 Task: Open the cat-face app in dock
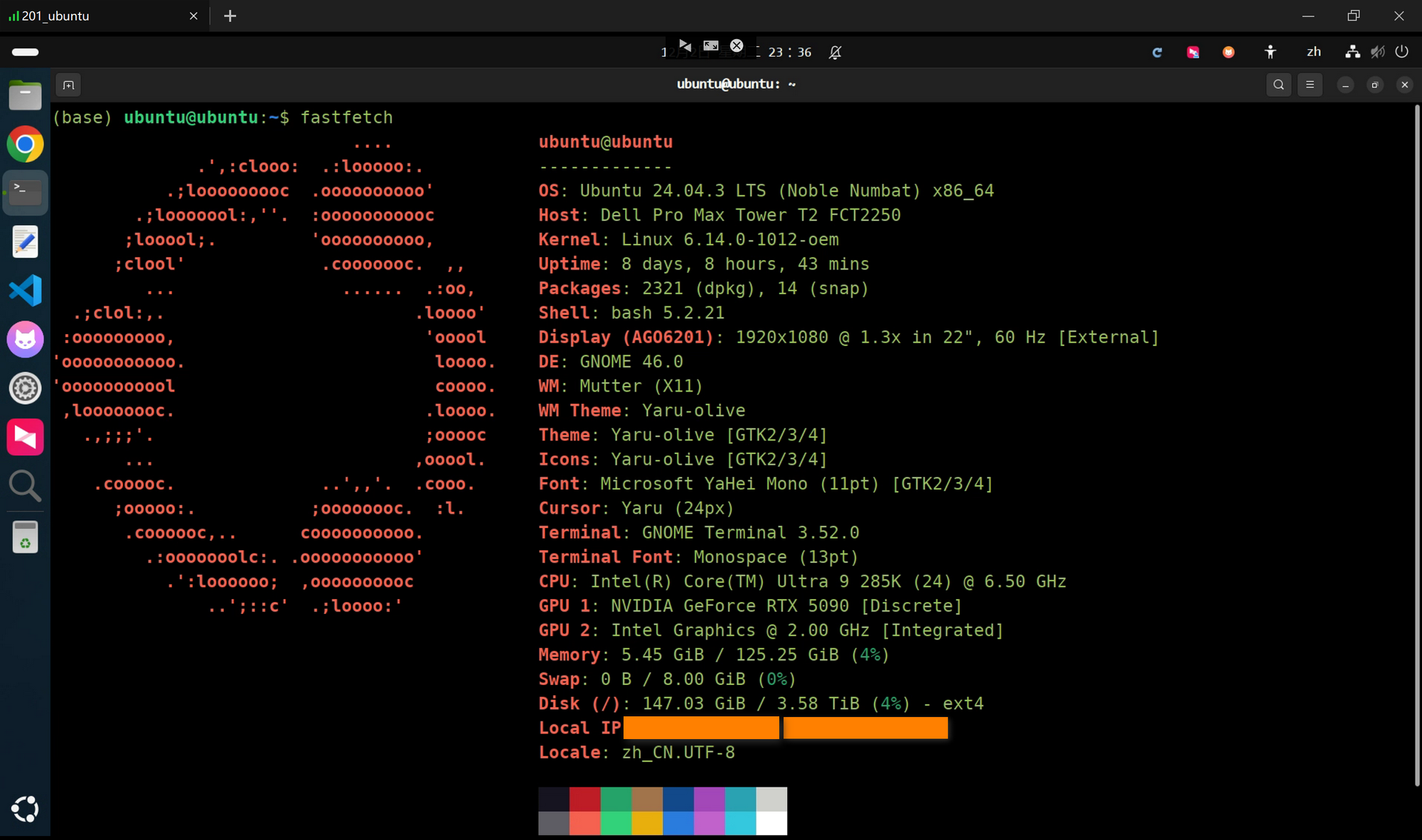(25, 340)
